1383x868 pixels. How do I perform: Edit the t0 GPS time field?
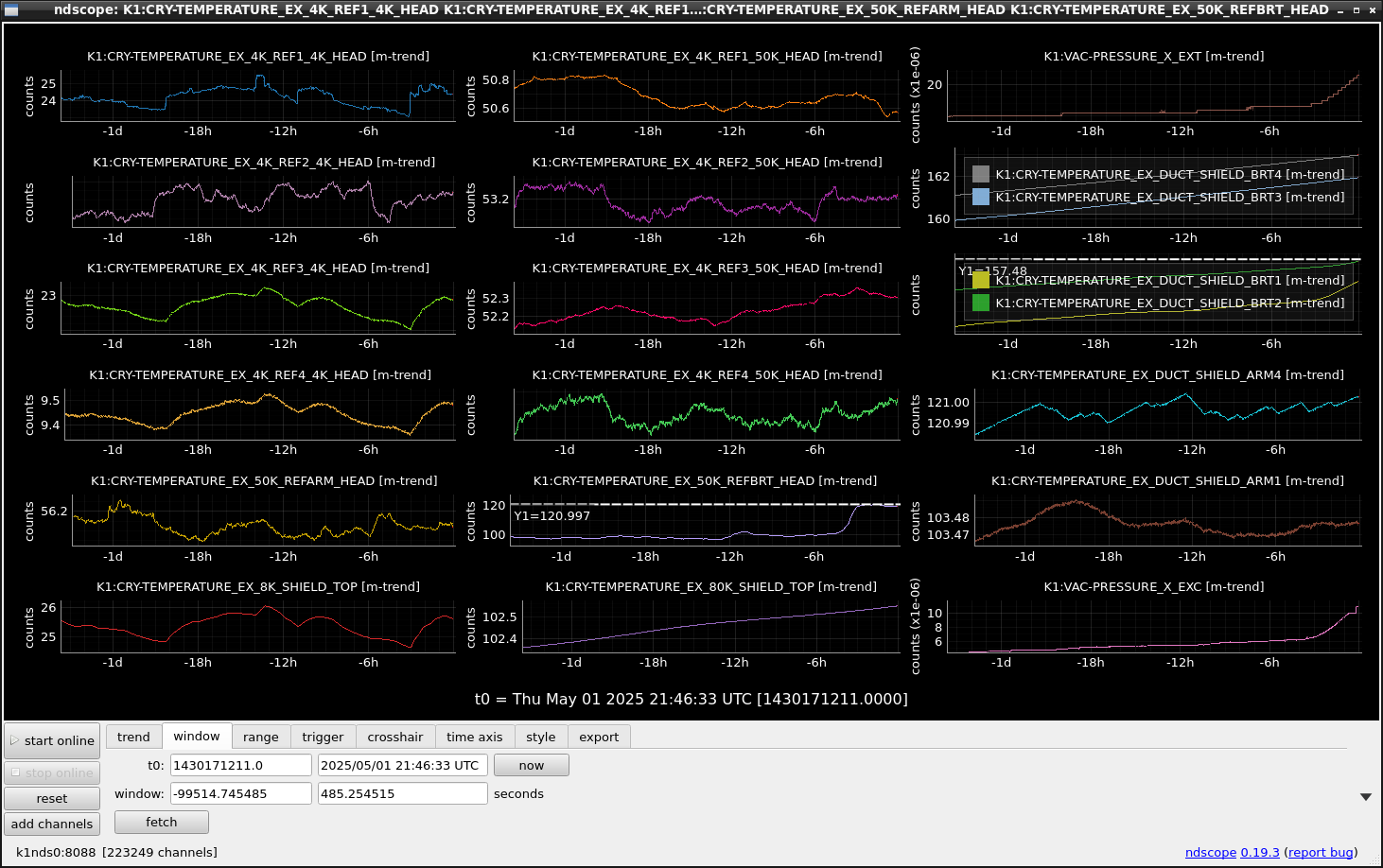point(241,765)
